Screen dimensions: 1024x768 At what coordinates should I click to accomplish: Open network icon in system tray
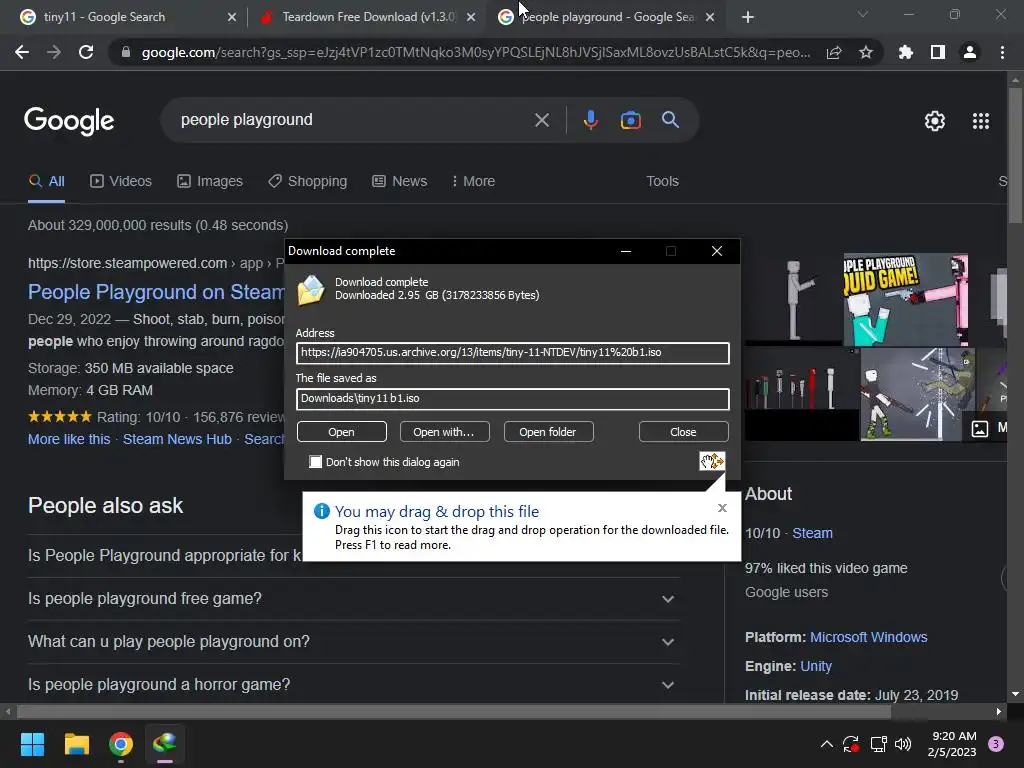(878, 744)
